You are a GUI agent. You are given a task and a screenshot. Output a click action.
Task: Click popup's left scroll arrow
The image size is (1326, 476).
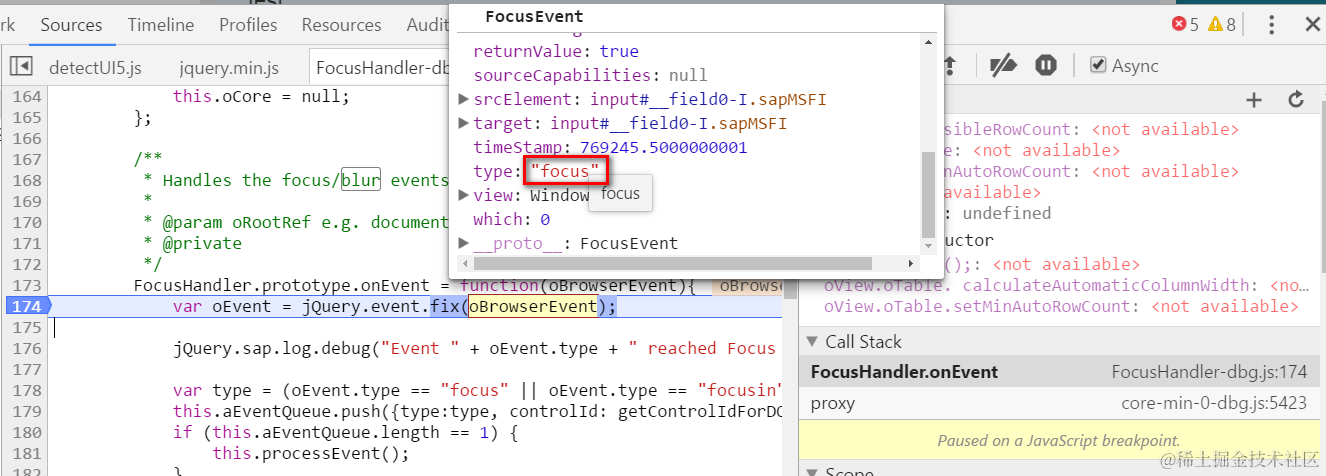[463, 263]
